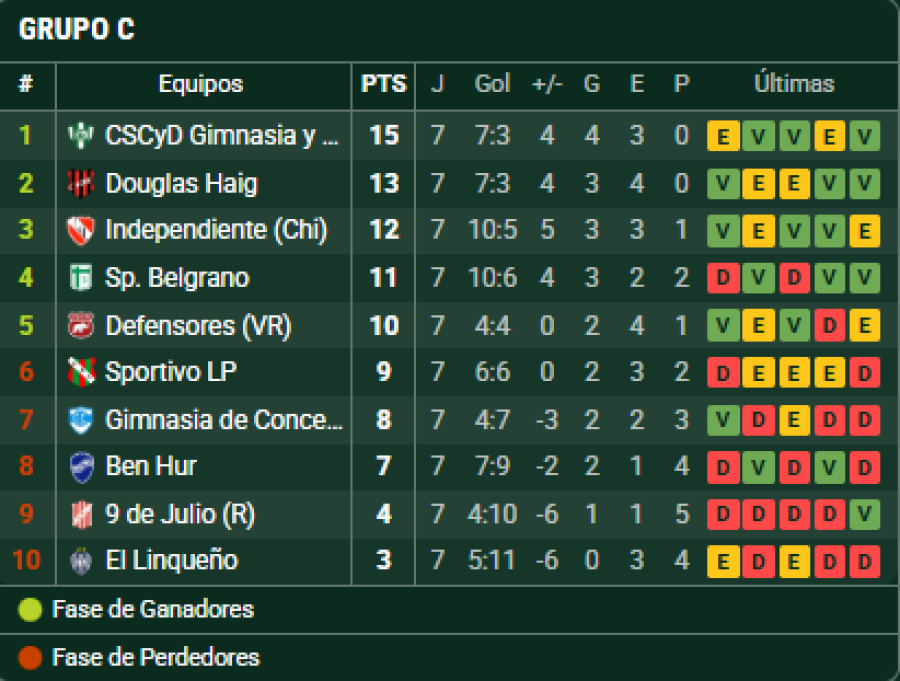Click the Douglas Haig team crest
This screenshot has height=681, width=900.
(x=80, y=183)
